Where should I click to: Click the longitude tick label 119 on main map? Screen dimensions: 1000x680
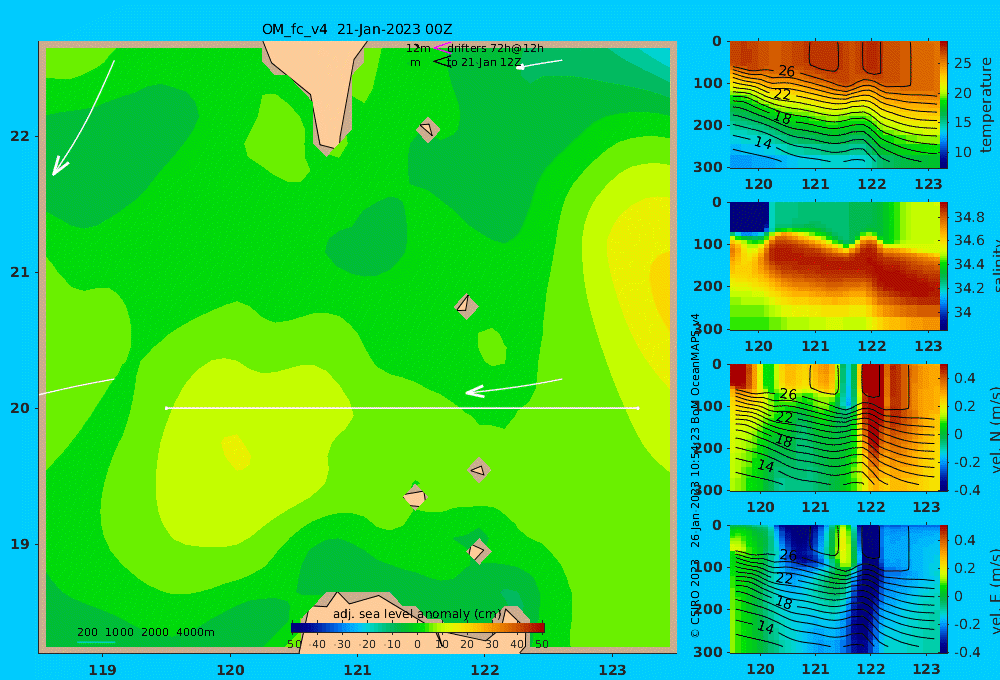click(x=102, y=670)
